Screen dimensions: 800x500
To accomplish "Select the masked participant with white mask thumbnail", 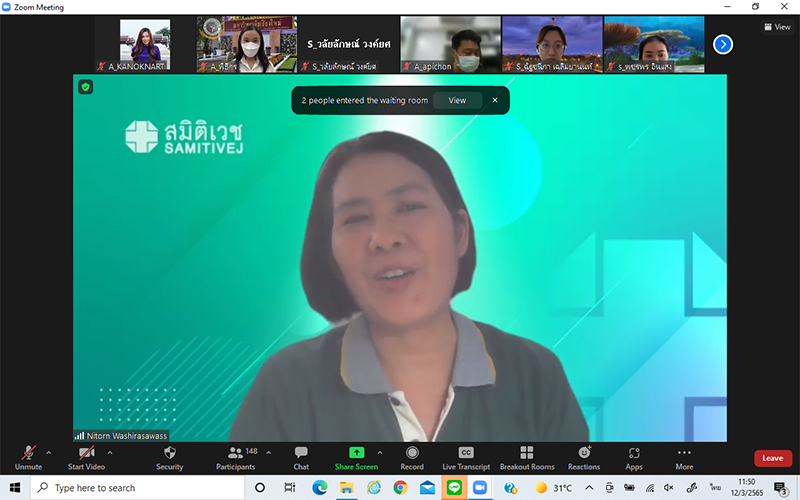I will point(246,44).
